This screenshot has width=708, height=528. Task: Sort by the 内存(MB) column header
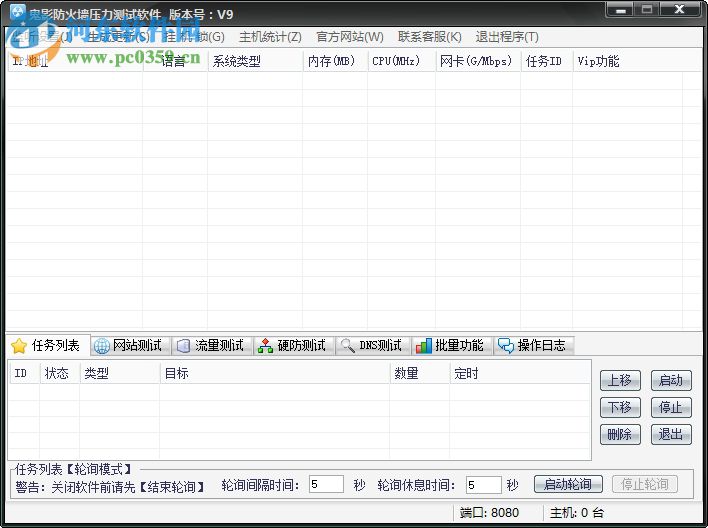pos(335,61)
